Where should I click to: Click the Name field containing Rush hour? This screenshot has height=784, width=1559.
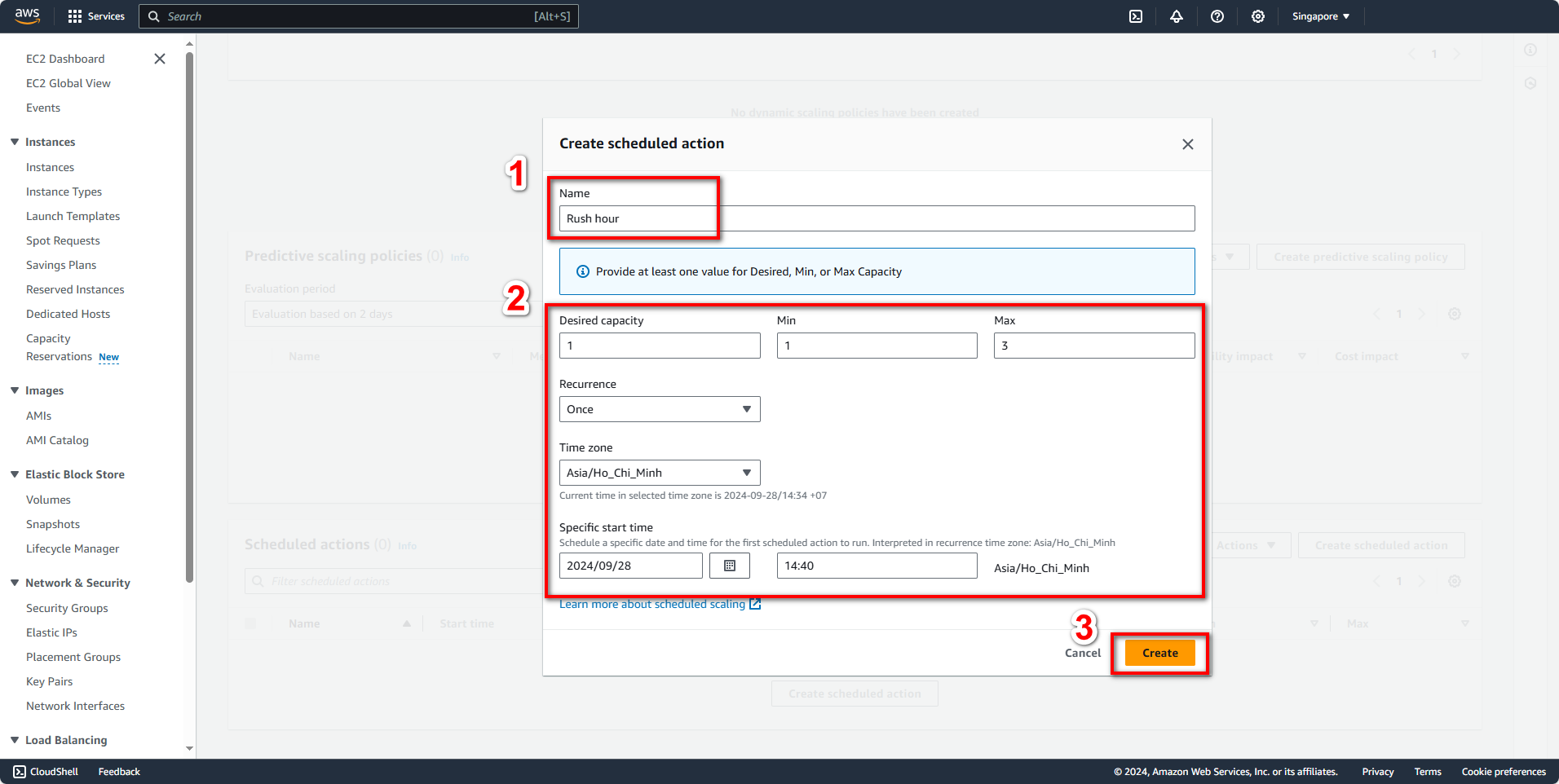pos(876,218)
